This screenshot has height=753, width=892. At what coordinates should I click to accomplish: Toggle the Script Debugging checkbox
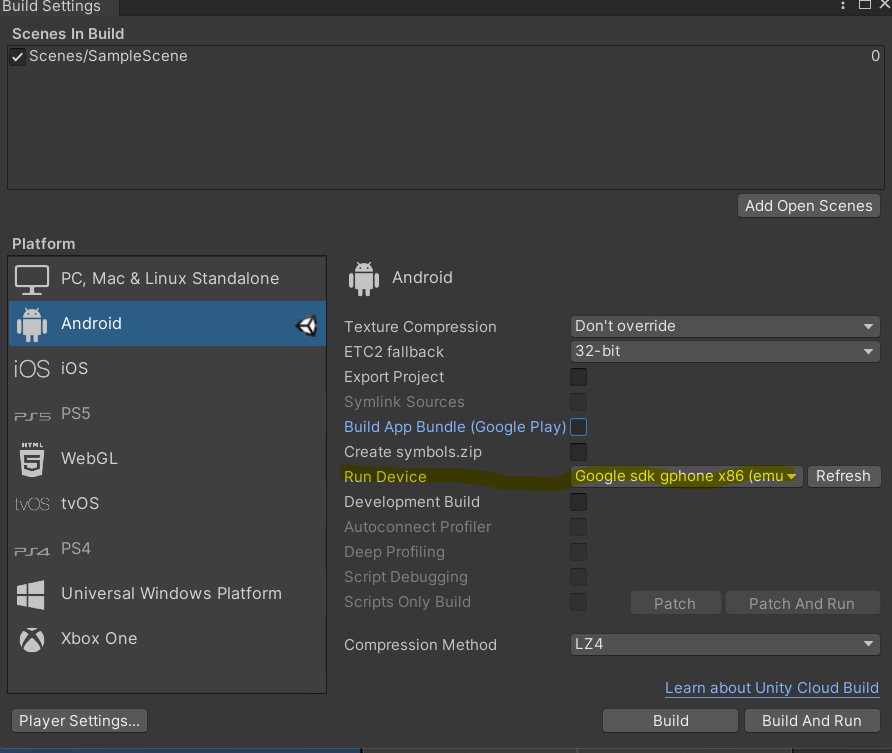(x=578, y=577)
